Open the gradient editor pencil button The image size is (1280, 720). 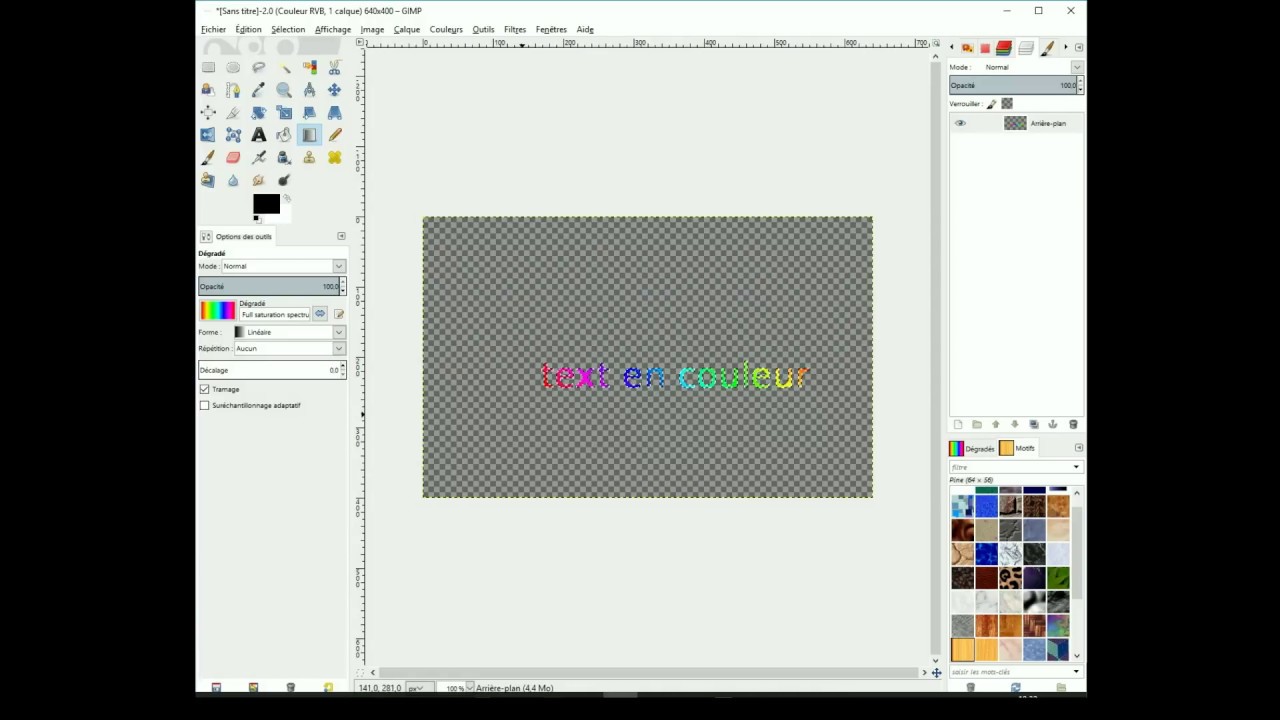pyautogui.click(x=338, y=314)
